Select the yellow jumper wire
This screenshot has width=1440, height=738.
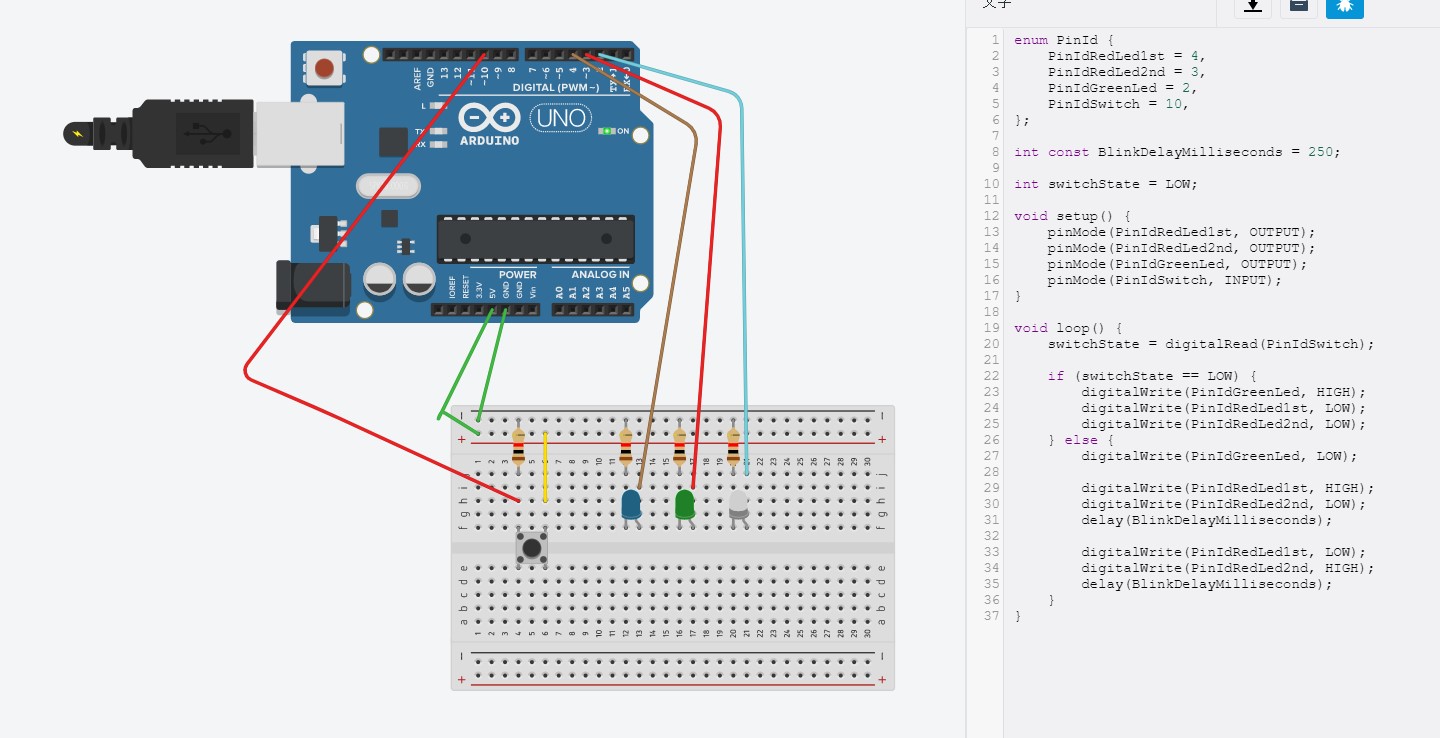pyautogui.click(x=545, y=466)
